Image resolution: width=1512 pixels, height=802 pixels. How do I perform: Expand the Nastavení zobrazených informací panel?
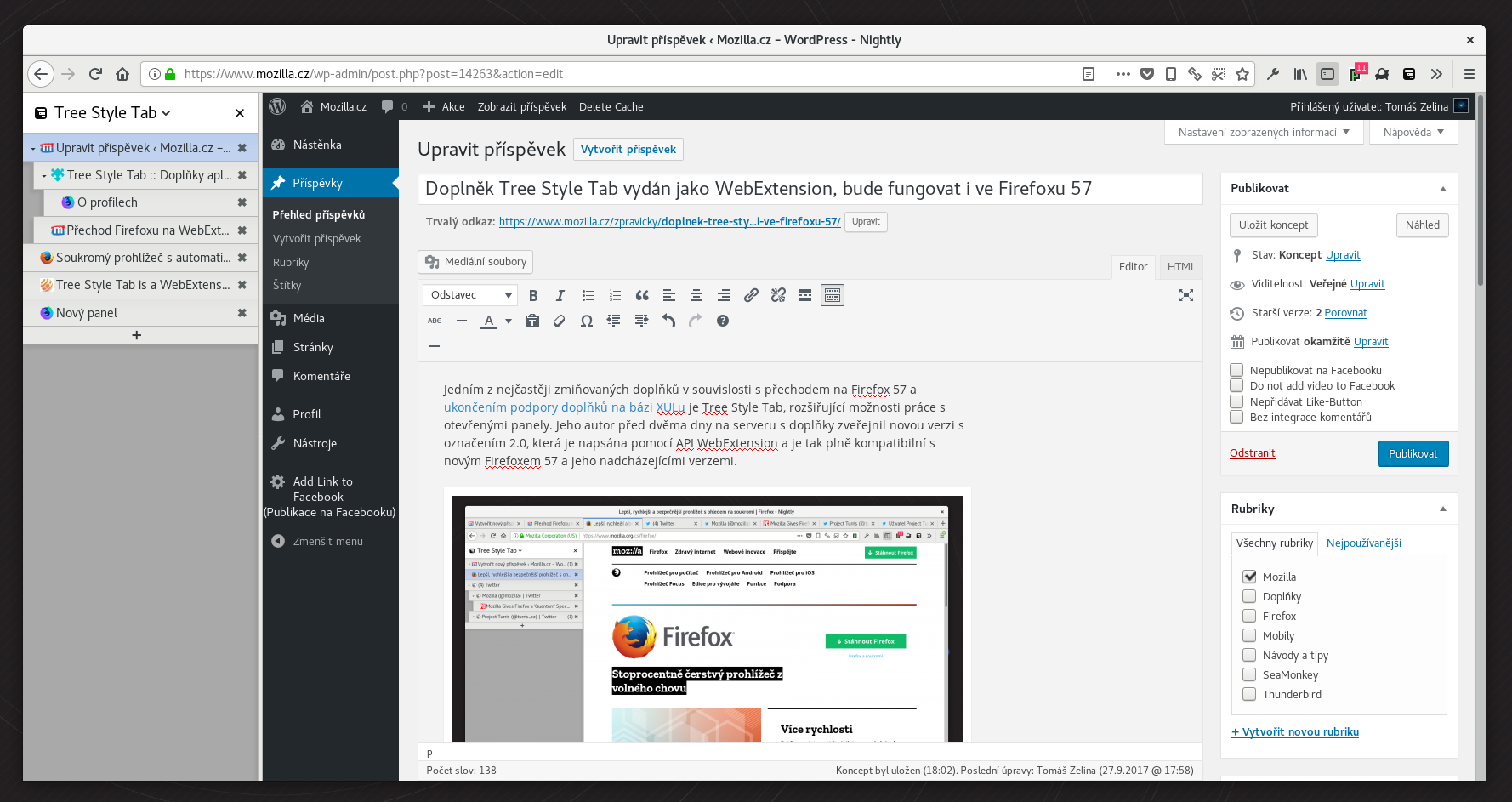(1264, 132)
